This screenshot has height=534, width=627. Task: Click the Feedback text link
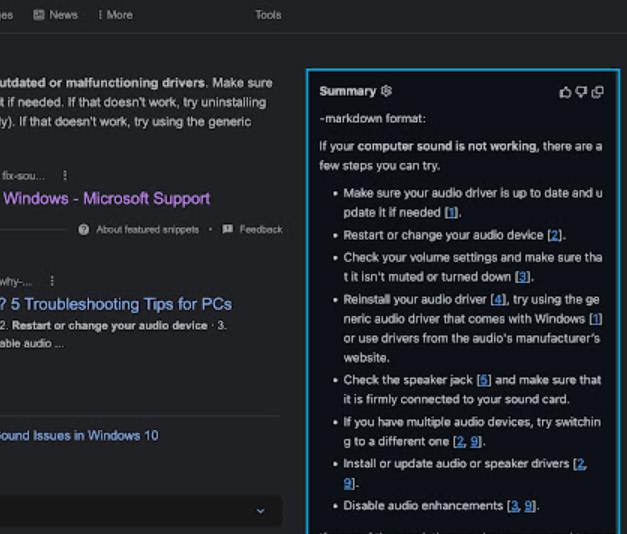260,229
